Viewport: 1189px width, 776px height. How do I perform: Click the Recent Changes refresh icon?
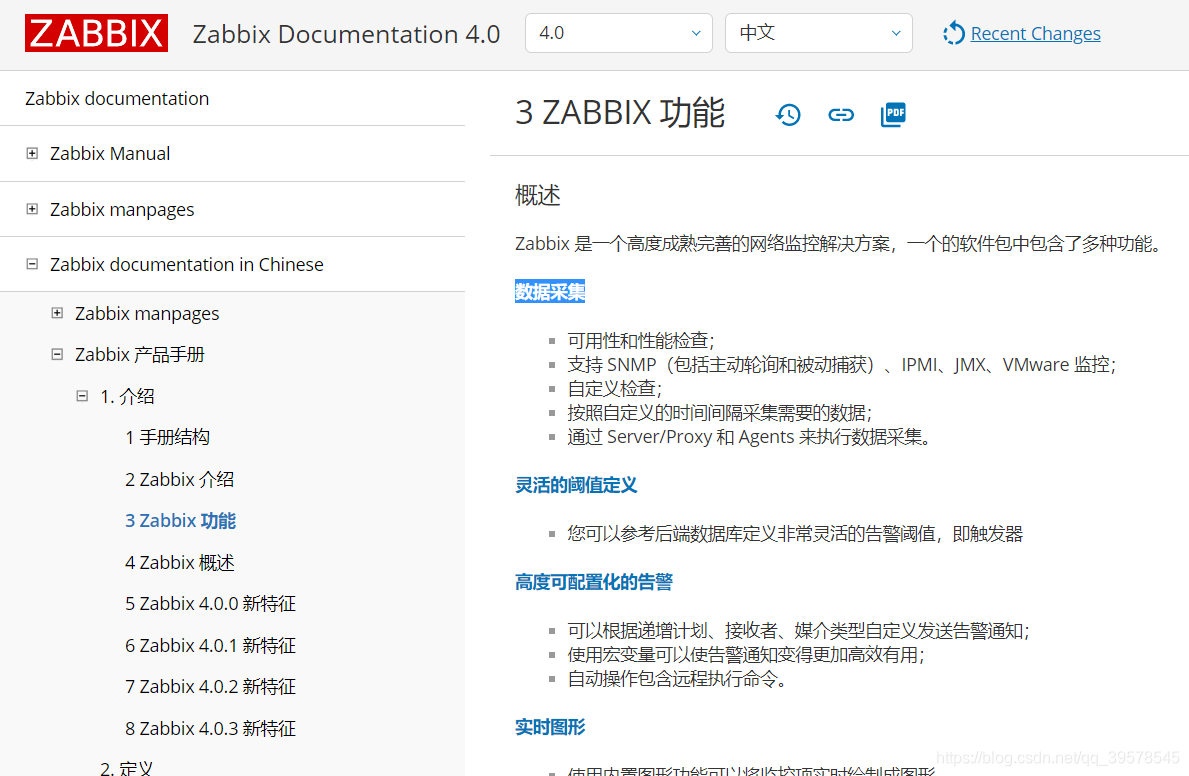tap(954, 33)
